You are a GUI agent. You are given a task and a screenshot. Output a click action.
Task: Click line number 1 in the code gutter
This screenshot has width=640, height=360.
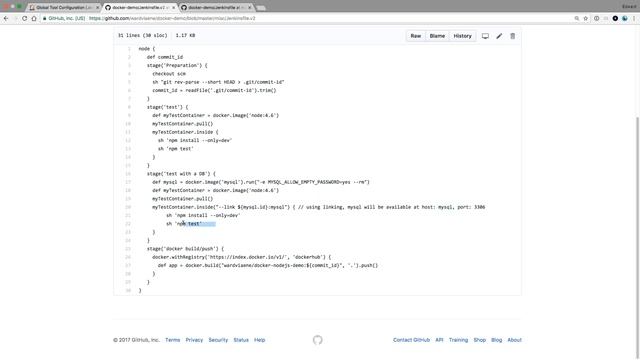click(x=129, y=49)
